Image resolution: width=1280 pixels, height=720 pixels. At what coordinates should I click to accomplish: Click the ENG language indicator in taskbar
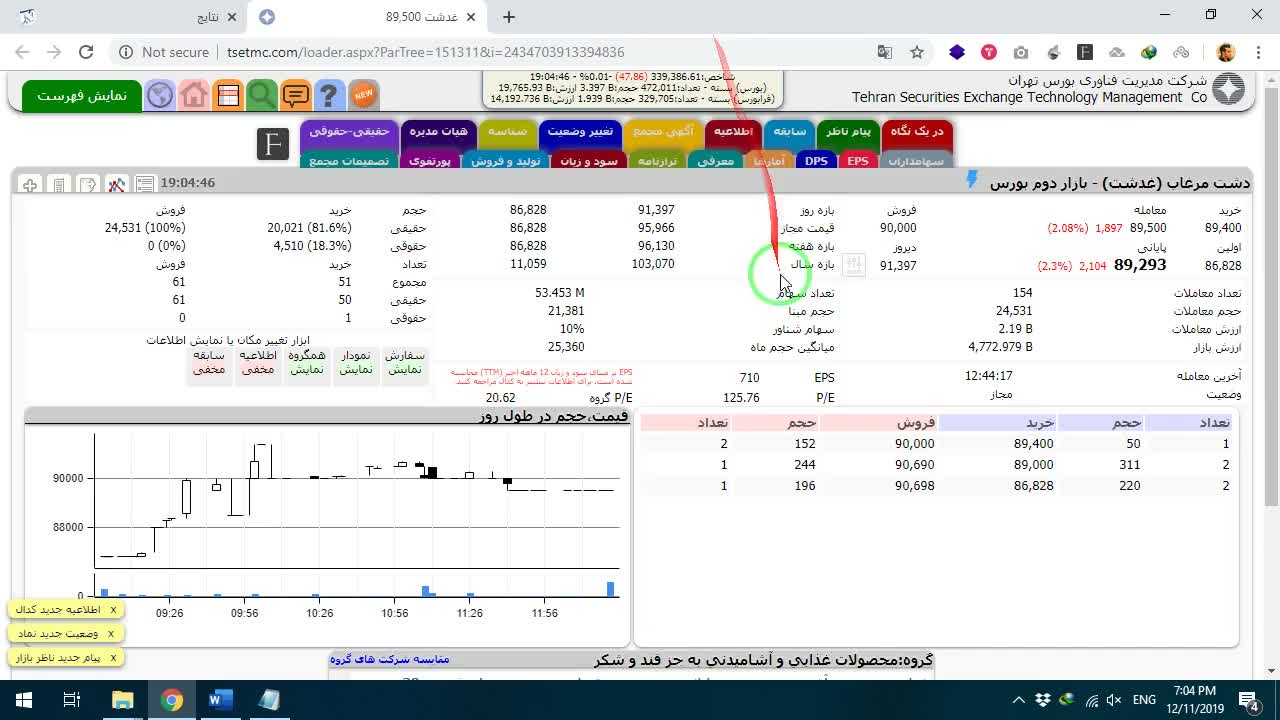coord(1144,700)
